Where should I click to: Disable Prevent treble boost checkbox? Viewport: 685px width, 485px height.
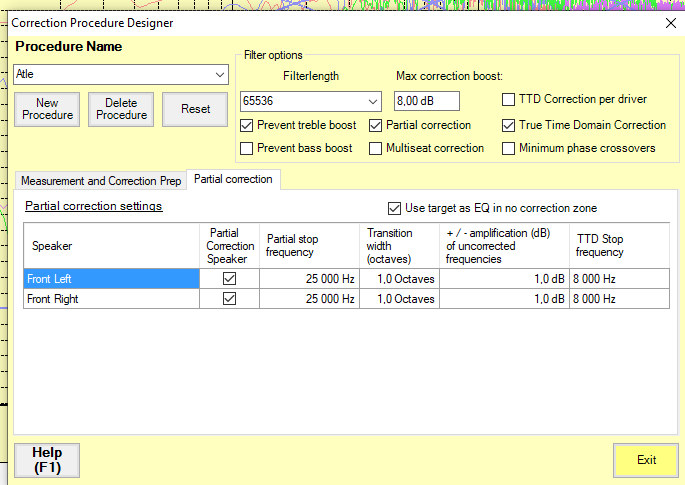248,126
